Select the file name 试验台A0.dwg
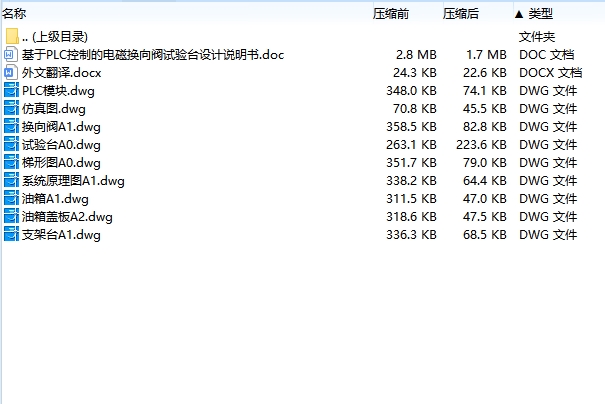The image size is (605, 404). point(61,145)
